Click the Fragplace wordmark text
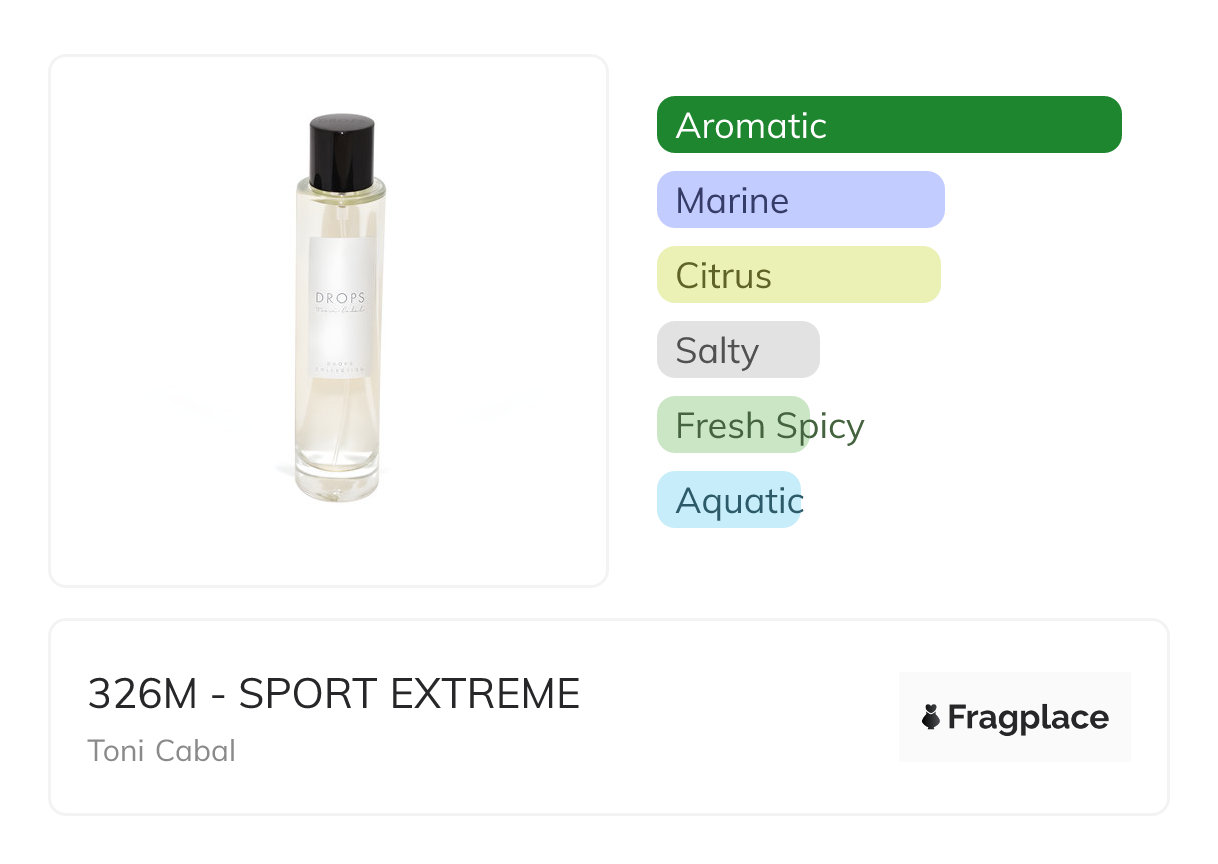 1027,717
